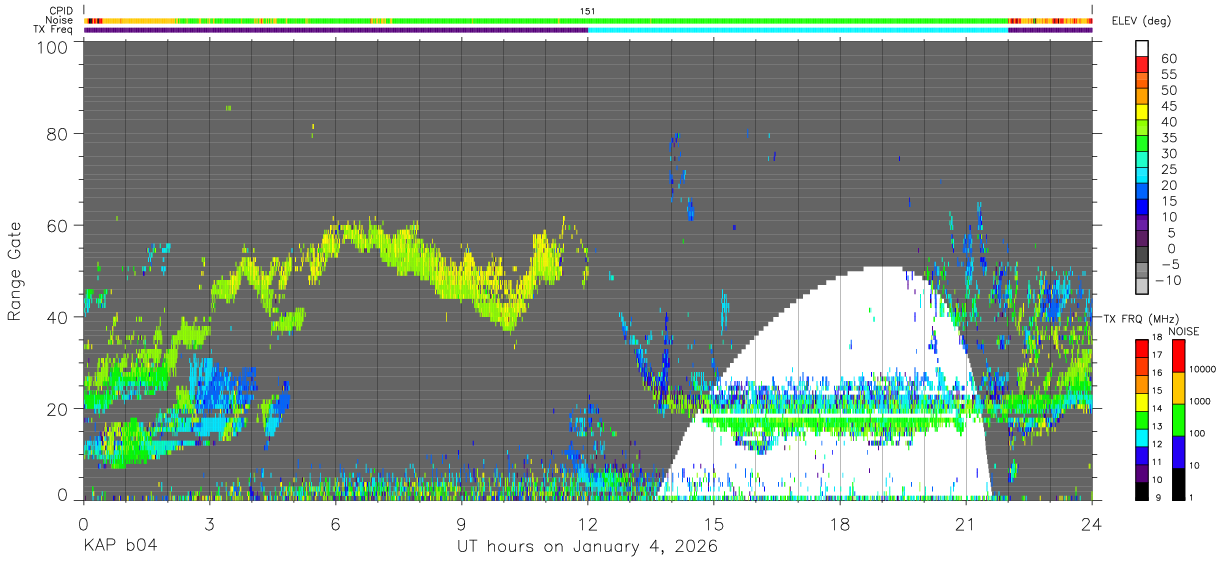Click the 24 hour tick on time axis
The image size is (1228, 567).
click(x=1092, y=524)
